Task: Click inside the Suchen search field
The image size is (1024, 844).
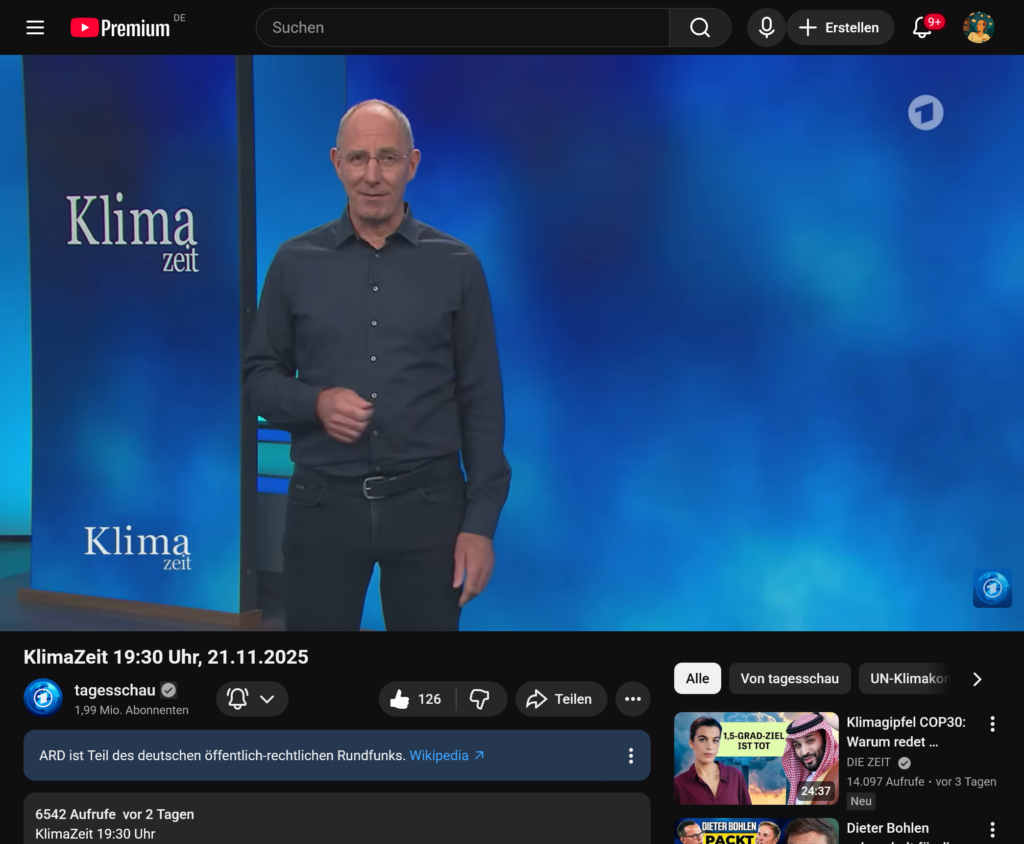Action: [x=462, y=28]
